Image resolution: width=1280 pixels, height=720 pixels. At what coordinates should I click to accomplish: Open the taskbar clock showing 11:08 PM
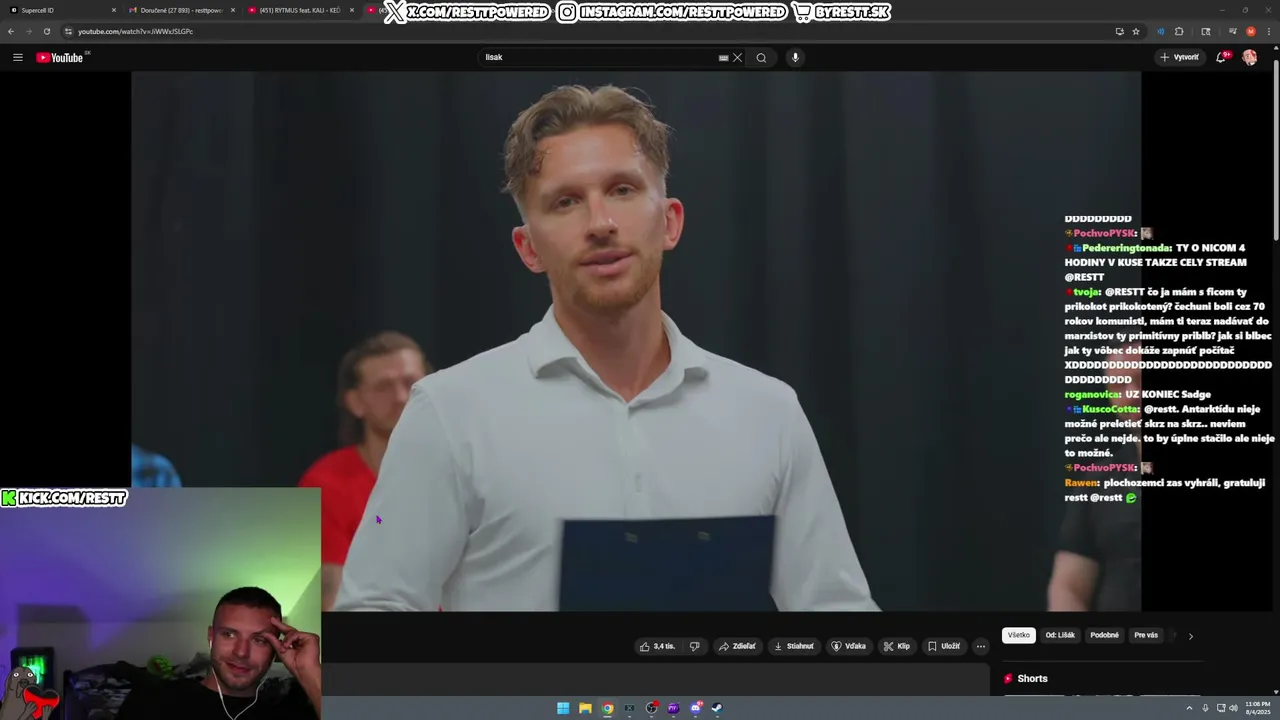click(x=1257, y=708)
